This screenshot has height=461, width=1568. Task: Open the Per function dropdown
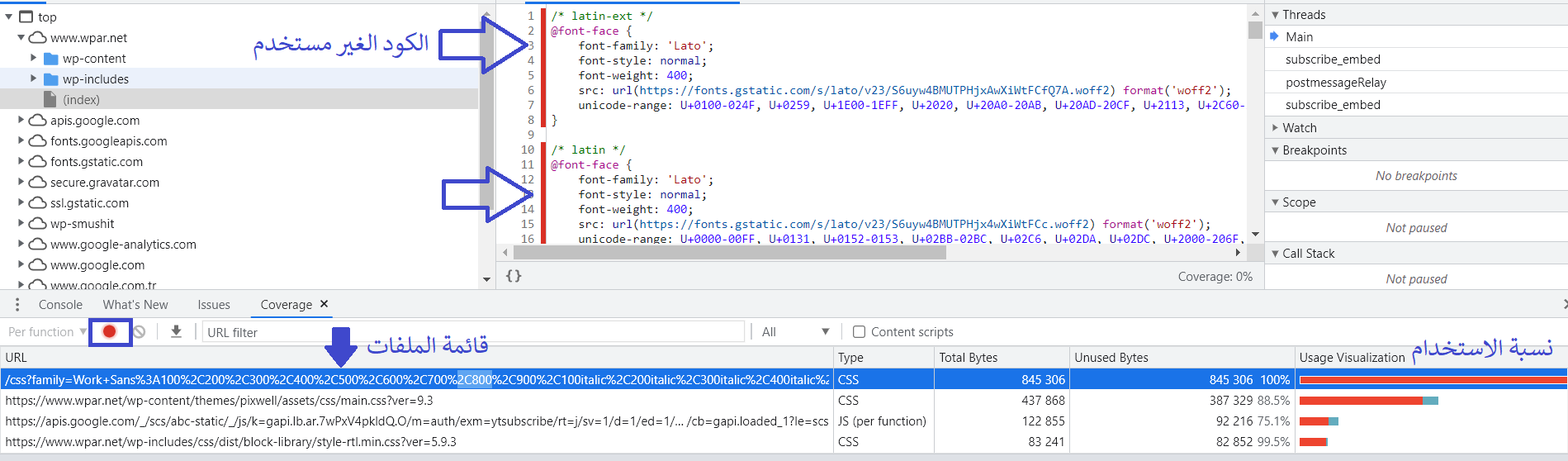[46, 332]
